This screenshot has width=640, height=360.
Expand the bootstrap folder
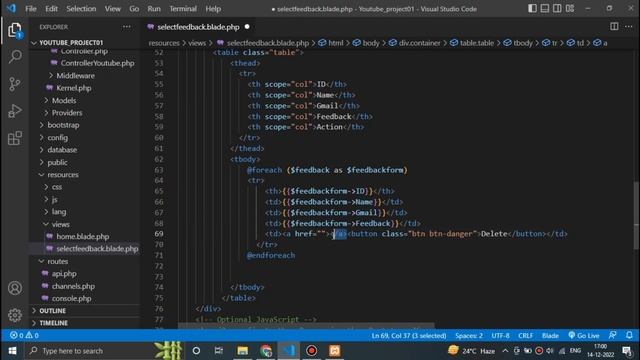(x=63, y=125)
